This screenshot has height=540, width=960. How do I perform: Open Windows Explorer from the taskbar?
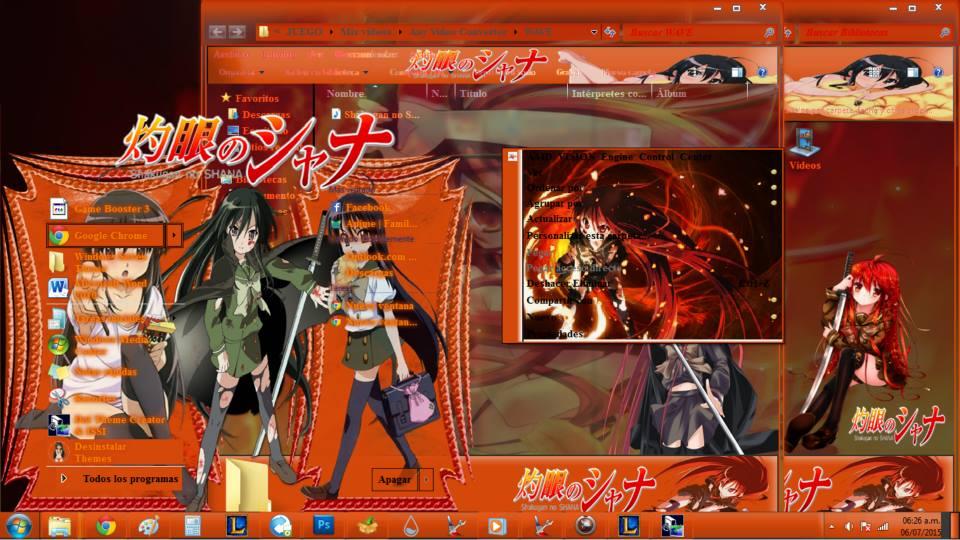59,526
